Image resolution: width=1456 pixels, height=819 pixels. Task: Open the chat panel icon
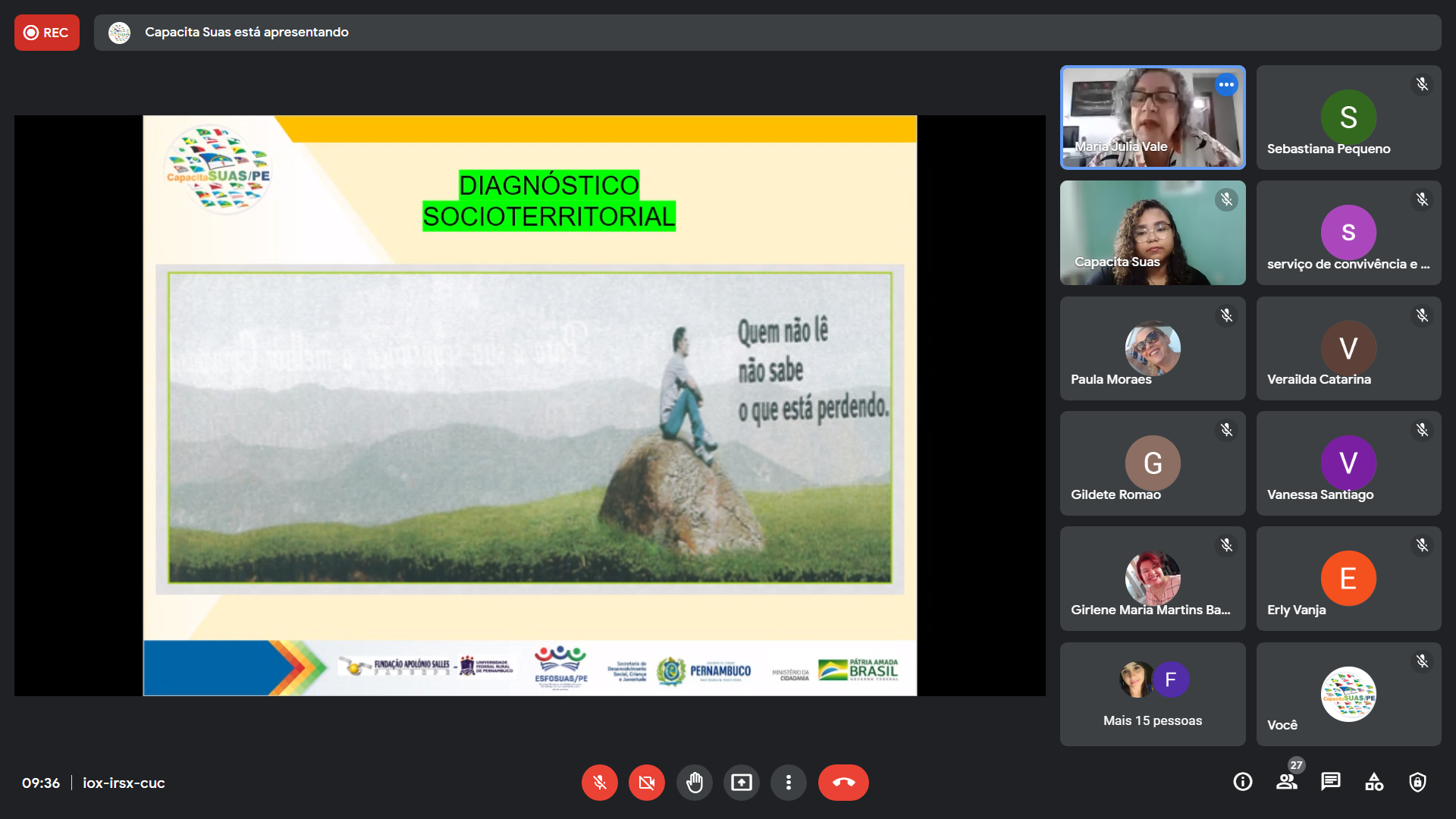tap(1330, 782)
